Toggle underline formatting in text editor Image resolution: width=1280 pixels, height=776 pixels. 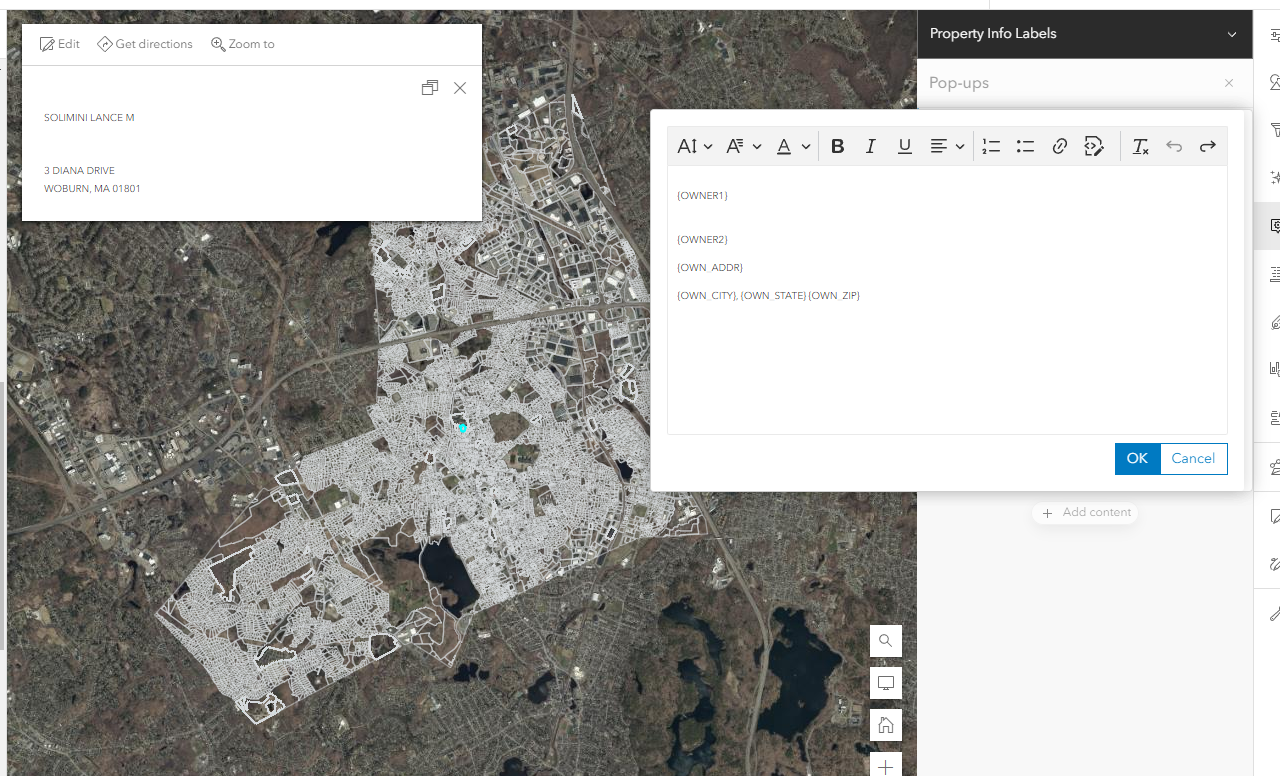point(905,146)
